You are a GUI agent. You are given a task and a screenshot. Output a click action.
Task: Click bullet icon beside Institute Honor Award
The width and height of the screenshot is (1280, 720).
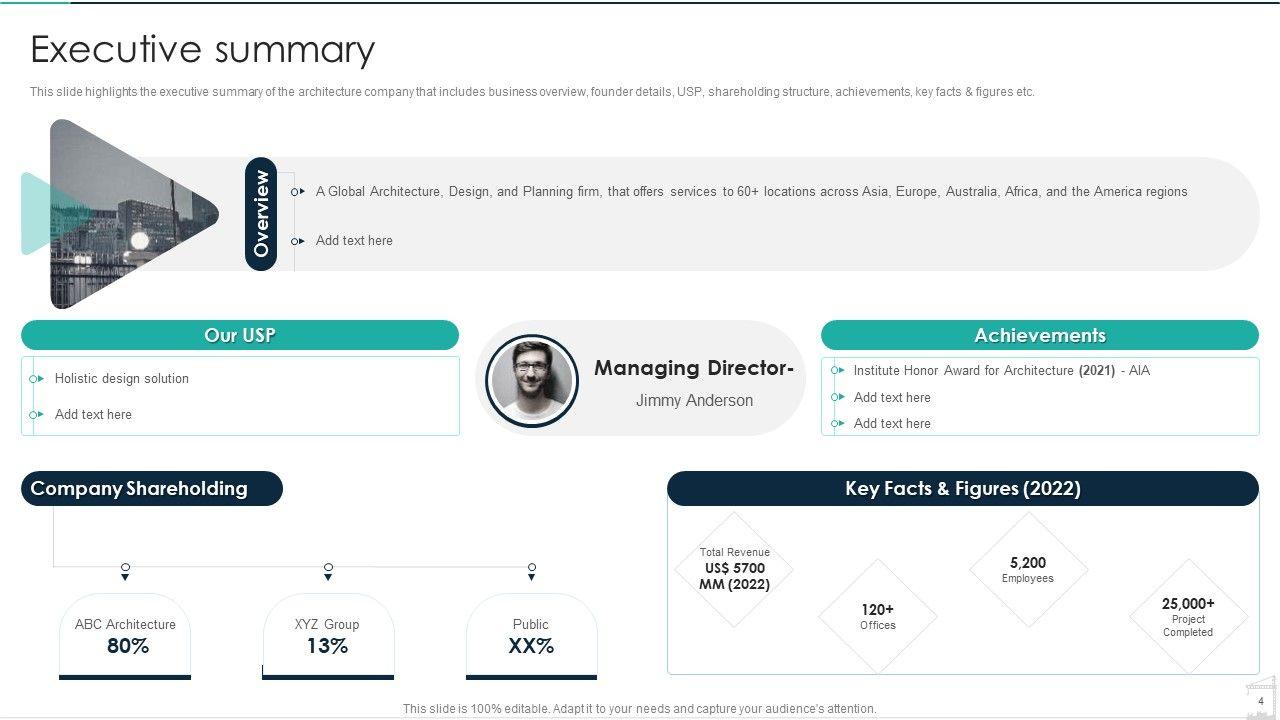click(x=836, y=371)
